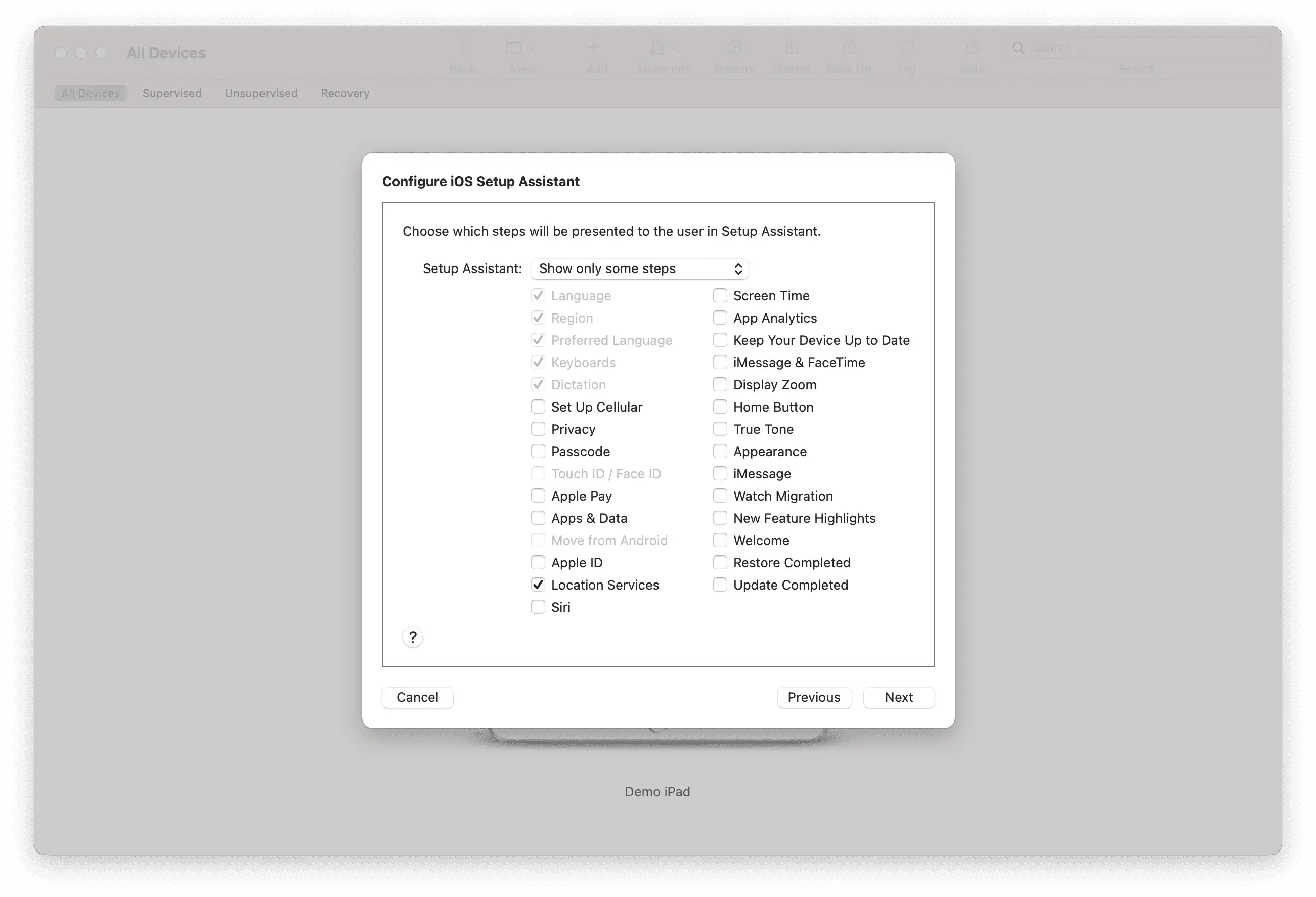Tick the New Feature Highlights checkbox

pos(720,518)
